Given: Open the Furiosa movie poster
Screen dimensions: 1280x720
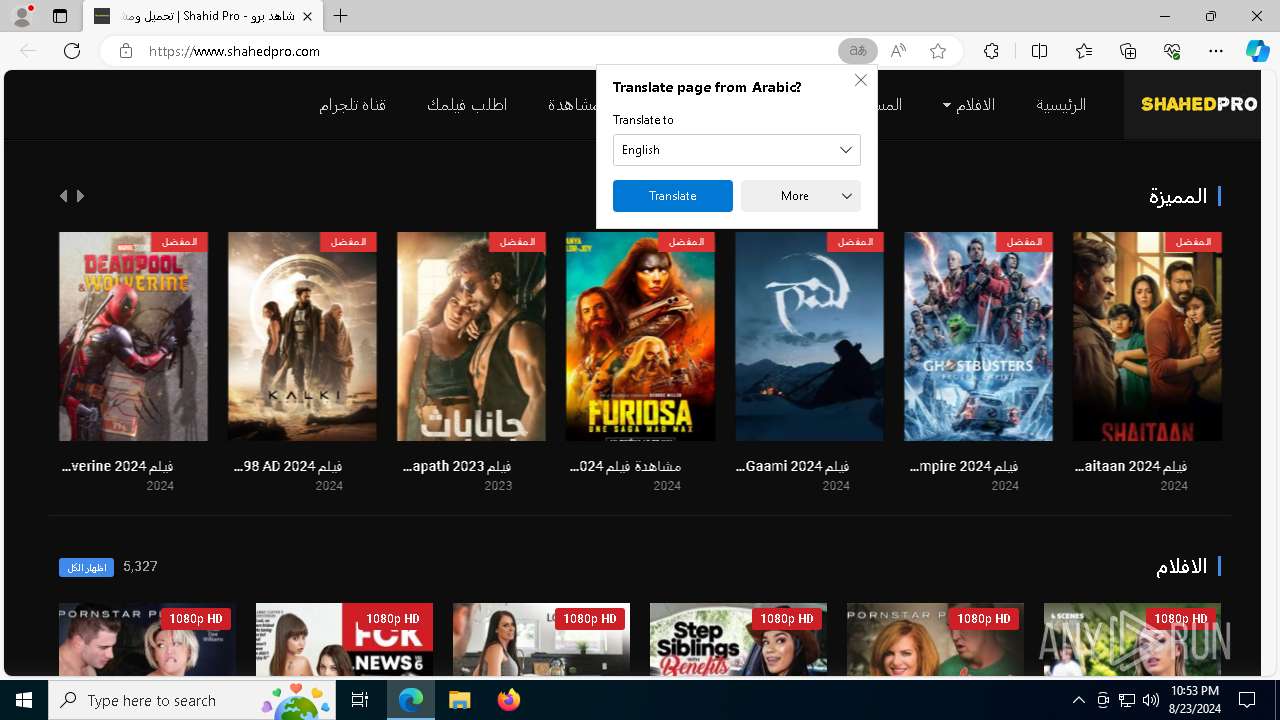Looking at the screenshot, I should (640, 336).
